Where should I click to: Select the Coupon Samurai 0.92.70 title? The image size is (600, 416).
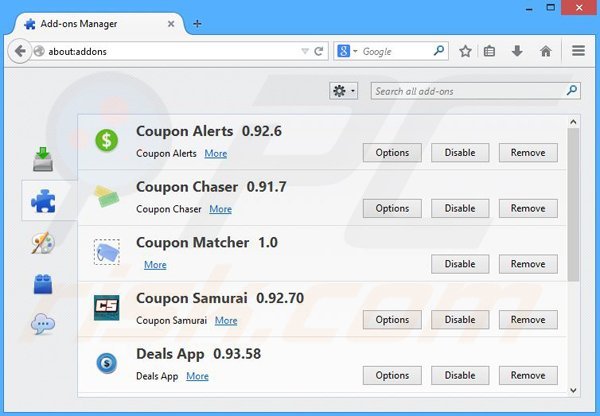[x=220, y=298]
